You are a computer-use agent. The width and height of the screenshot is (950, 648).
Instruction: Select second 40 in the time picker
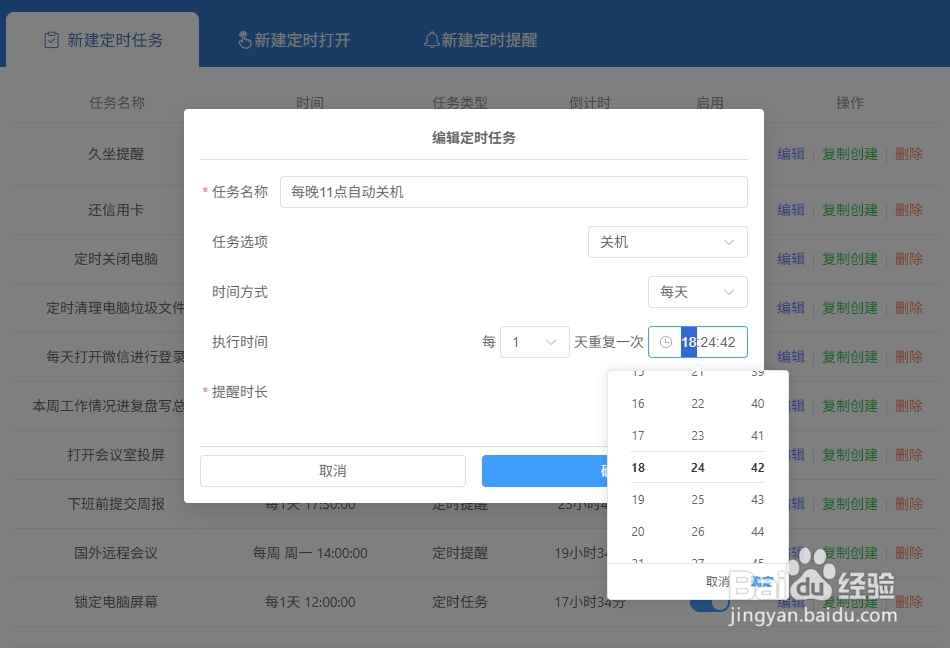[757, 403]
